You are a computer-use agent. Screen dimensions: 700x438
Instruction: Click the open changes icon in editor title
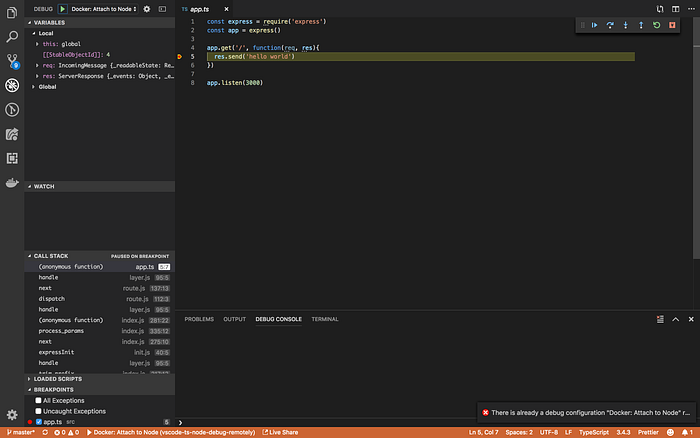(660, 9)
